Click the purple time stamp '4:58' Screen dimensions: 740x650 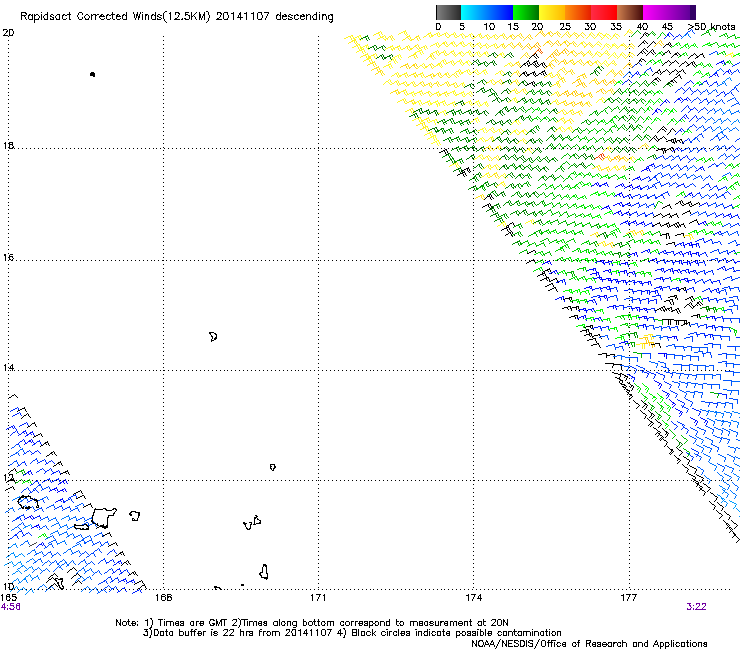pos(10,607)
